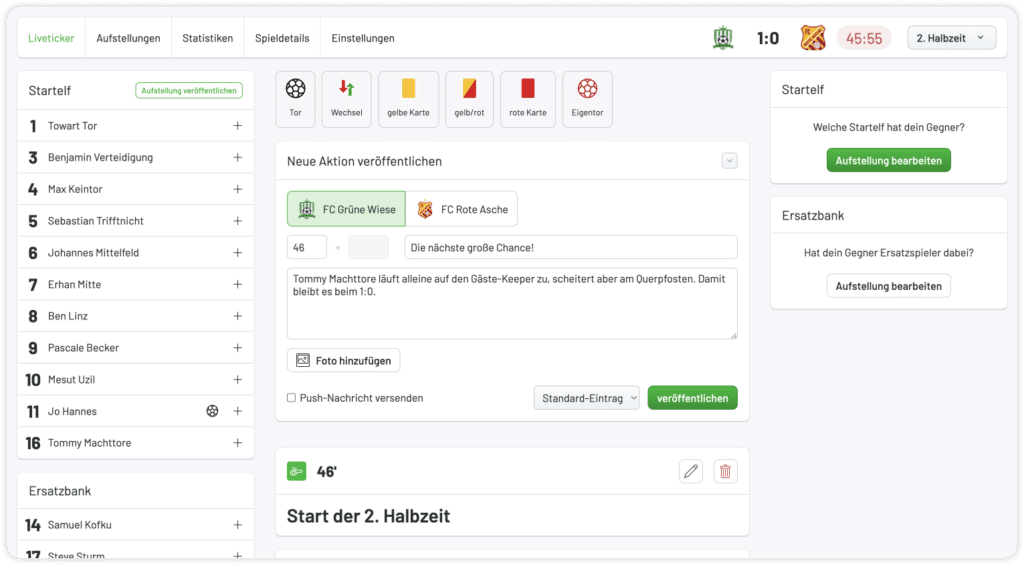Delete the 46' entry with trash icon
Viewport: 1024px width, 565px height.
[725, 471]
